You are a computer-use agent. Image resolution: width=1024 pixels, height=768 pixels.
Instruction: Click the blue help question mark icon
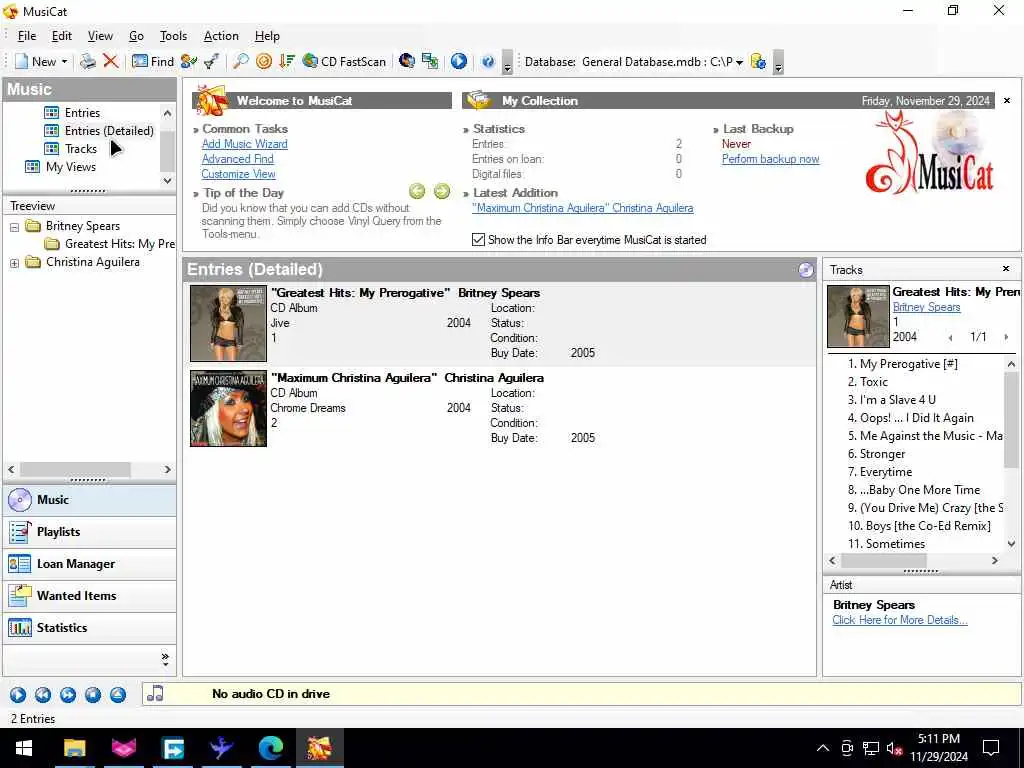tap(488, 61)
